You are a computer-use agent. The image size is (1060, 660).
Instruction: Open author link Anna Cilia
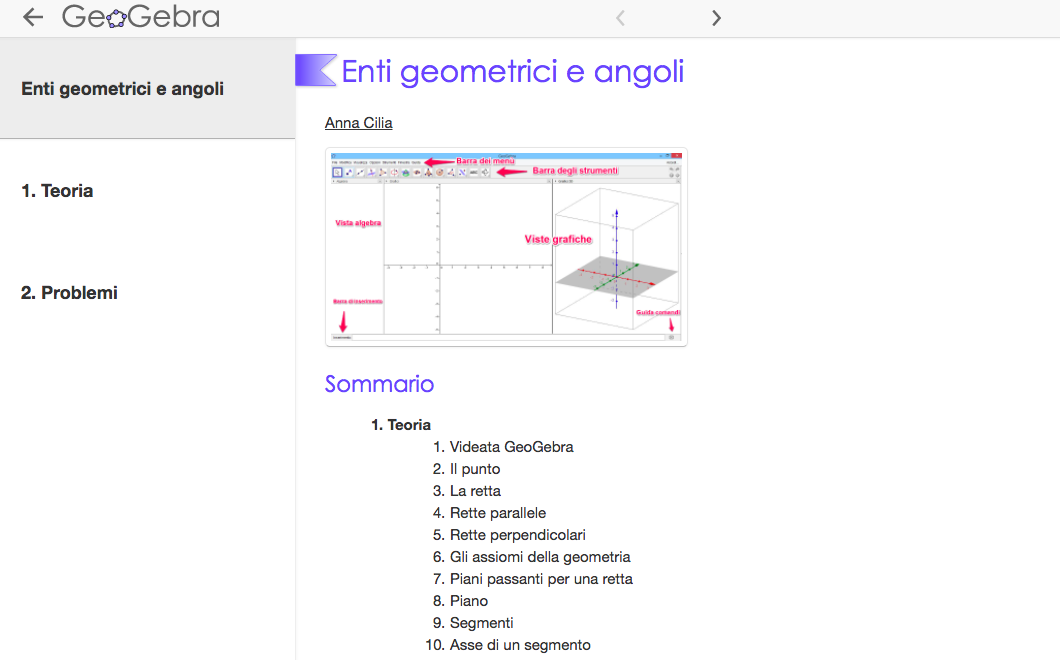coord(358,123)
